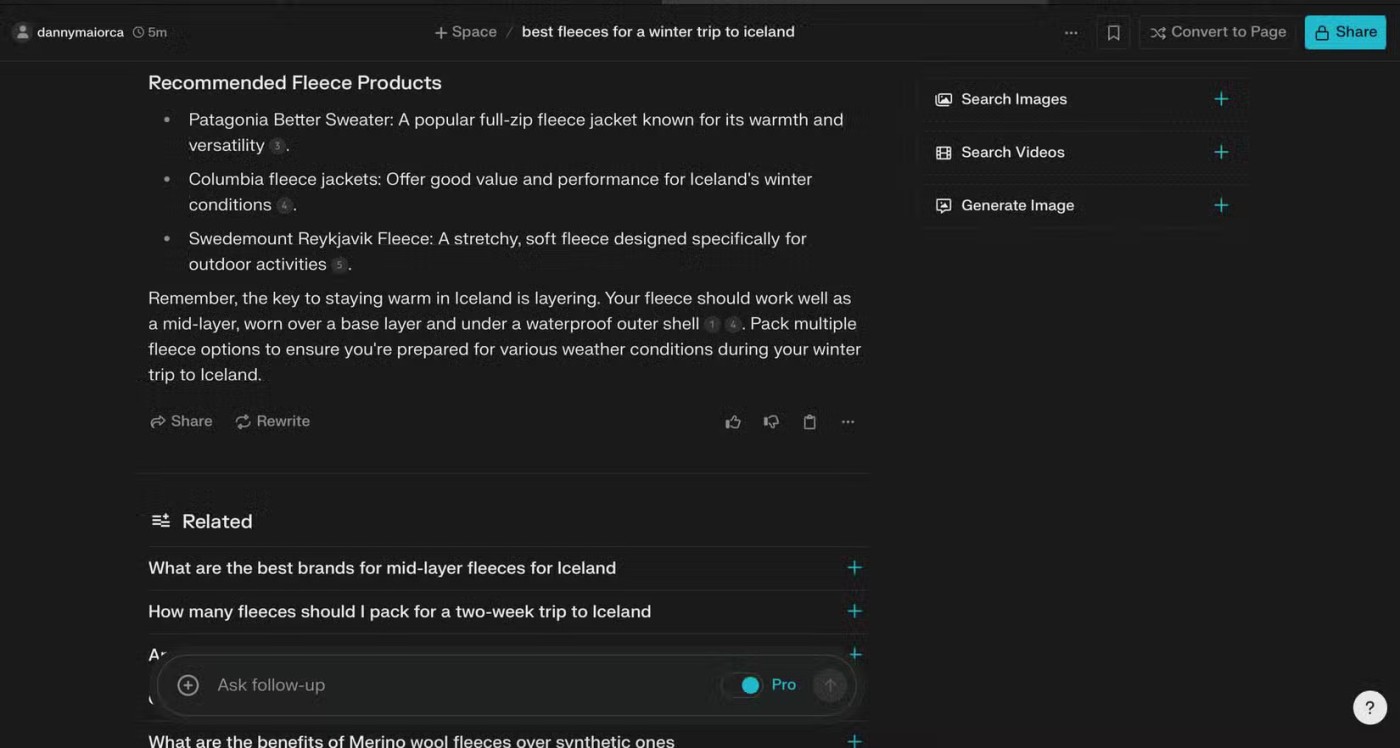The height and width of the screenshot is (748, 1400).
Task: Open the answer's three-dot options menu
Action: [x=848, y=422]
